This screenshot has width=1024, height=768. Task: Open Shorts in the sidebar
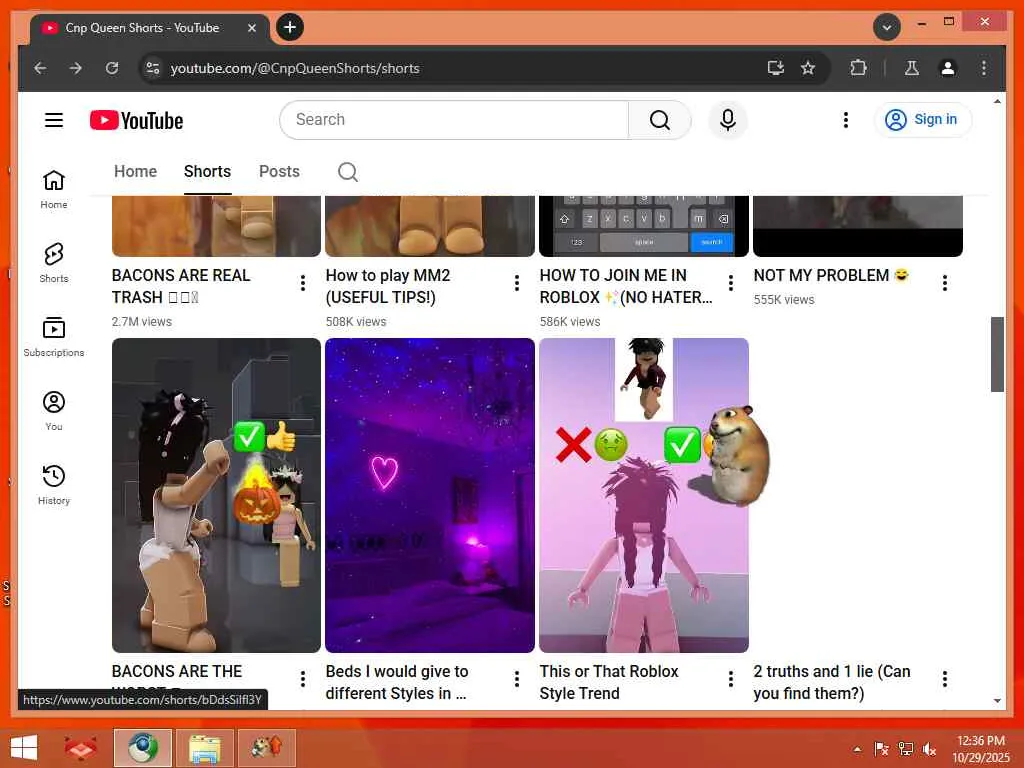coord(54,263)
